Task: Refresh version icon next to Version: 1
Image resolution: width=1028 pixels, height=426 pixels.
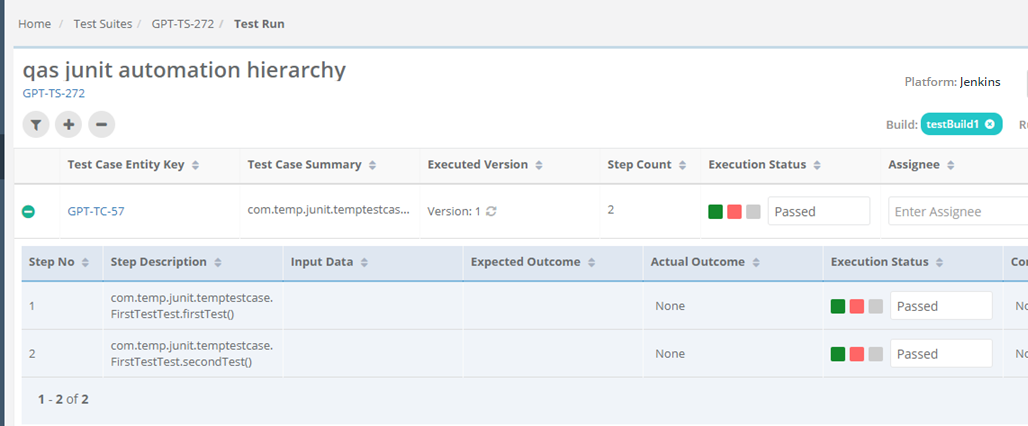Action: click(x=491, y=211)
